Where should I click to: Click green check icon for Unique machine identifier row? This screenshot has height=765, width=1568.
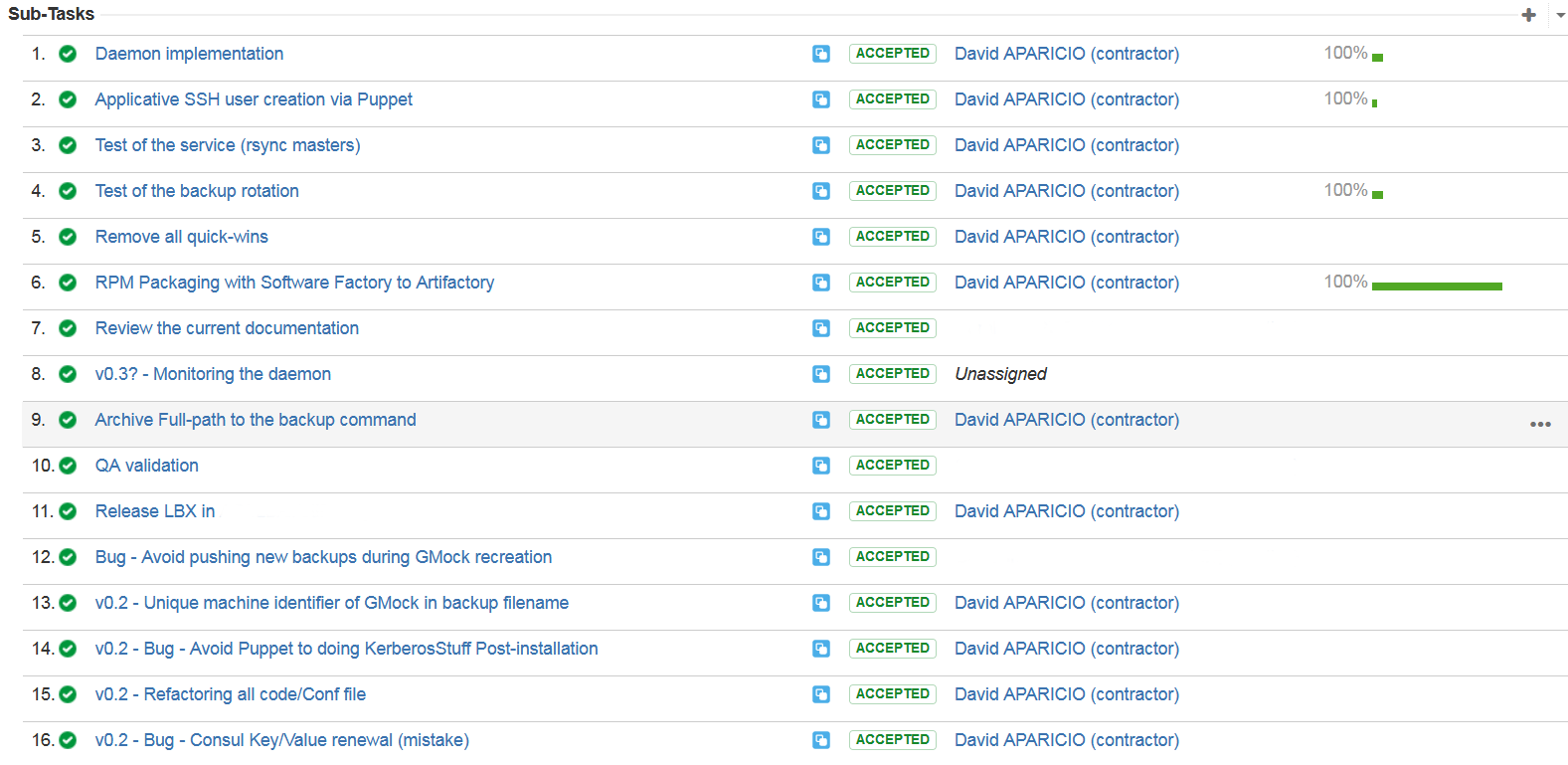pyautogui.click(x=68, y=603)
